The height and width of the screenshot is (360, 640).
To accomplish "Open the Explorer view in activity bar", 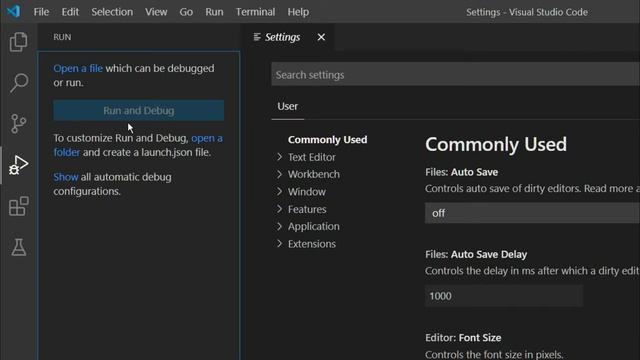I will pyautogui.click(x=18, y=42).
